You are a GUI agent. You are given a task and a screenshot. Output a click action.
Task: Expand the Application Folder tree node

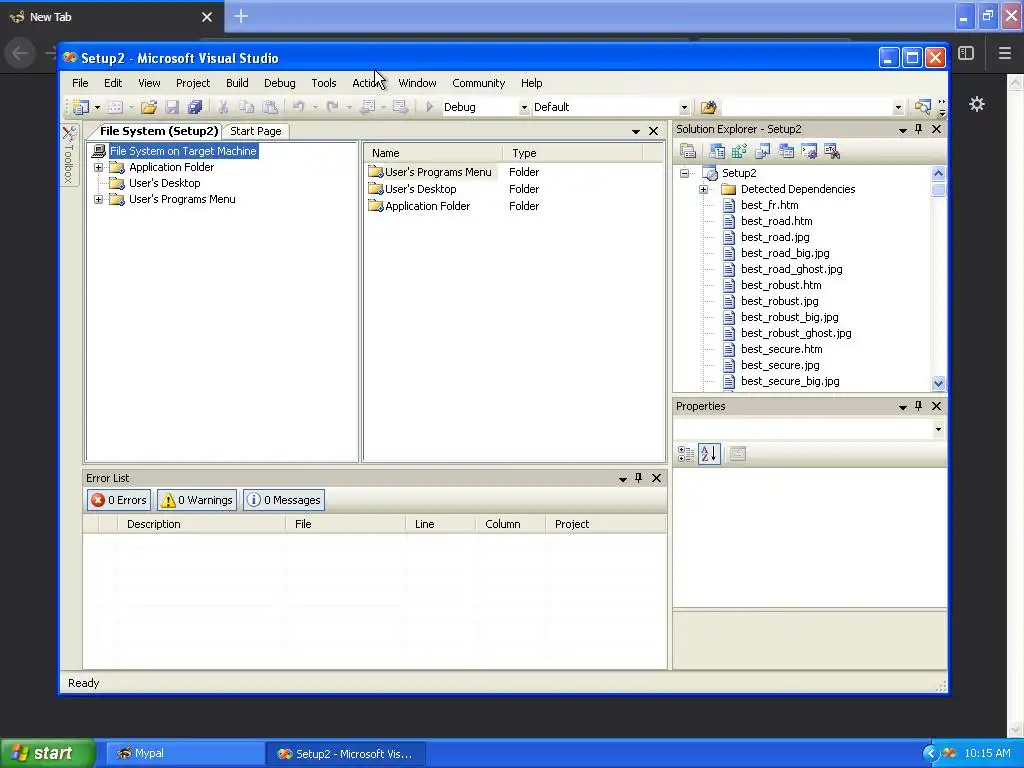(99, 167)
